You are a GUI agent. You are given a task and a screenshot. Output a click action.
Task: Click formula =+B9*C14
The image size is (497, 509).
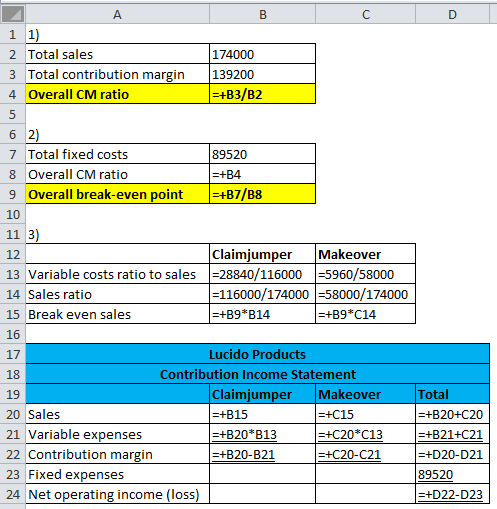tap(366, 314)
